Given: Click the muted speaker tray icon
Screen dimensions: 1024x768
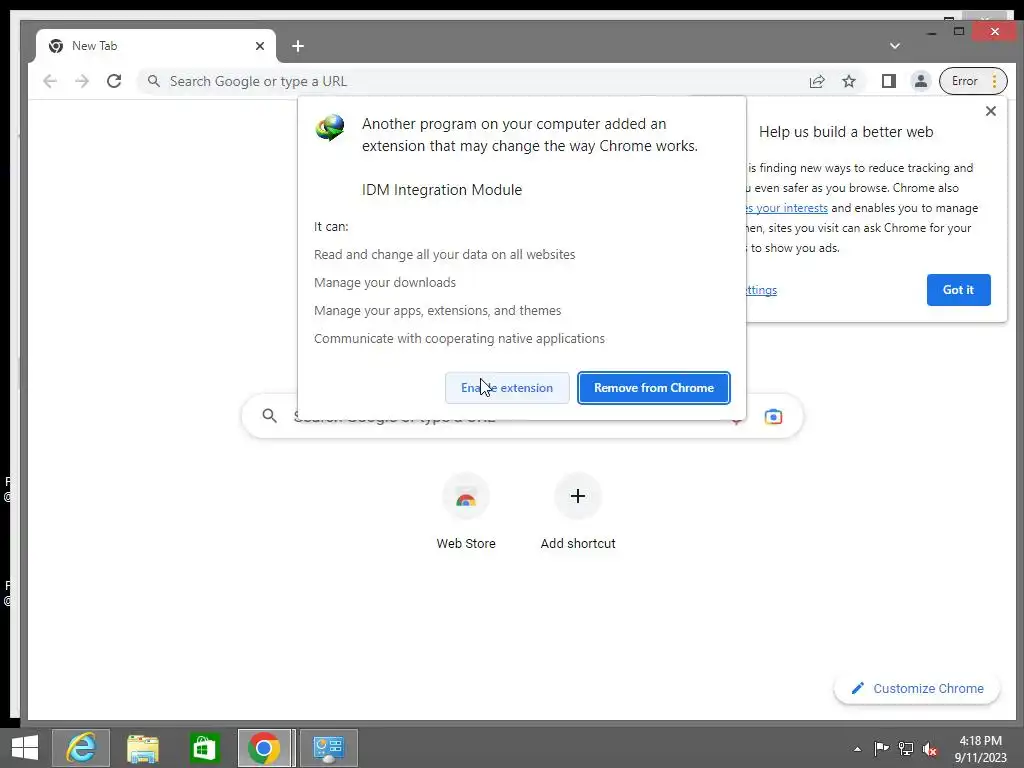Looking at the screenshot, I should pyautogui.click(x=930, y=748).
